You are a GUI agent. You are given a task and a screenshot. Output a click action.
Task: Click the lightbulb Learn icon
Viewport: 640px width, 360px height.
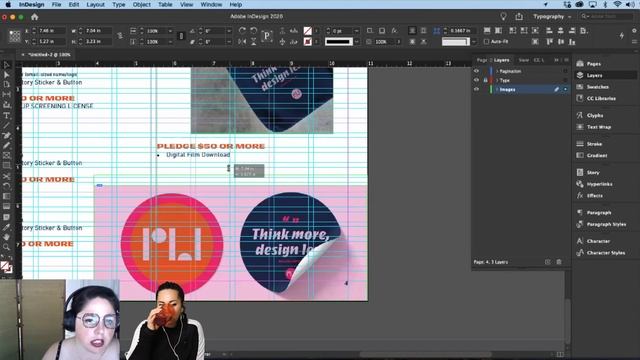click(503, 16)
